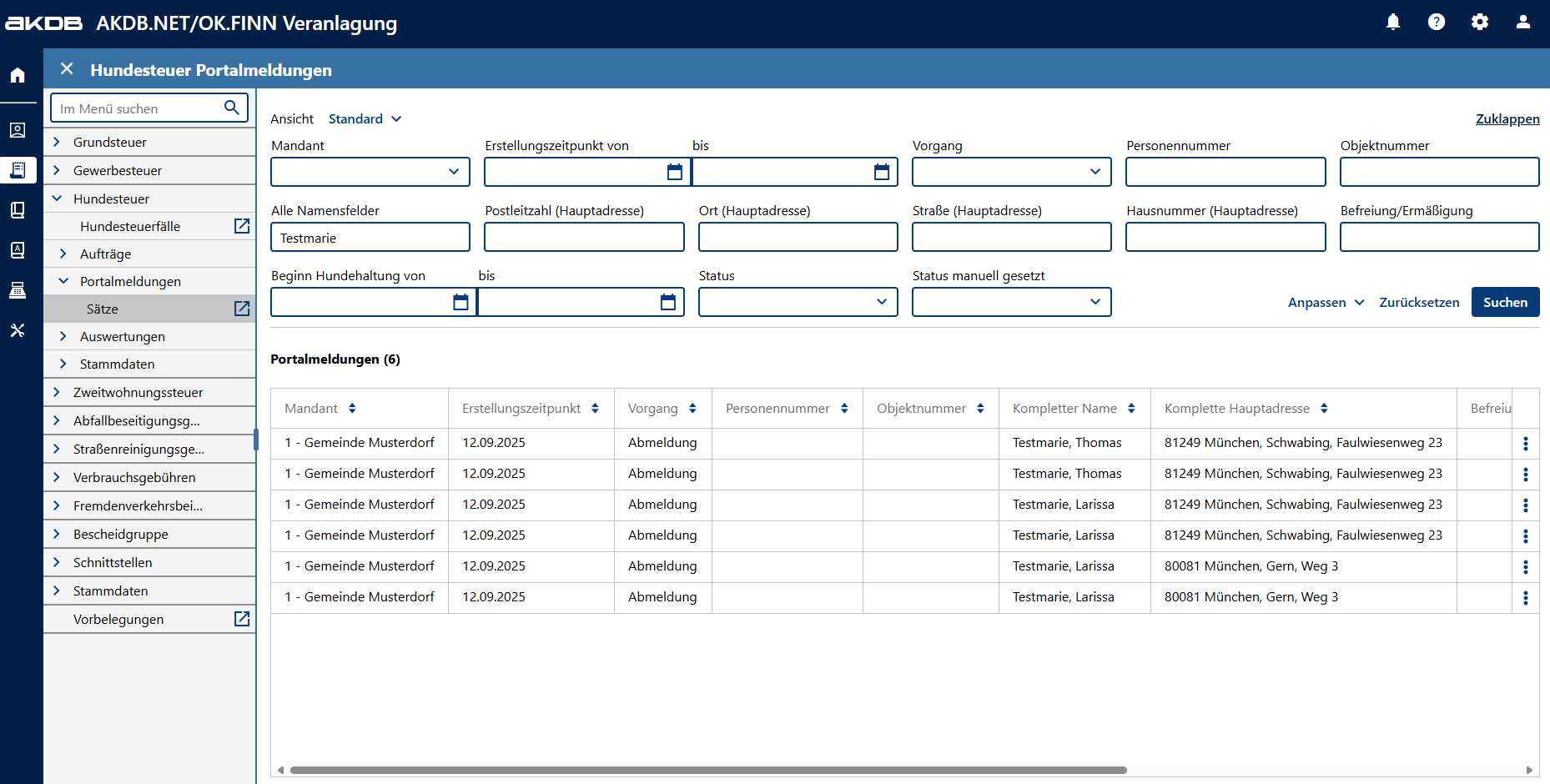This screenshot has width=1550, height=784.
Task: Open the user profile icon
Action: (1523, 23)
